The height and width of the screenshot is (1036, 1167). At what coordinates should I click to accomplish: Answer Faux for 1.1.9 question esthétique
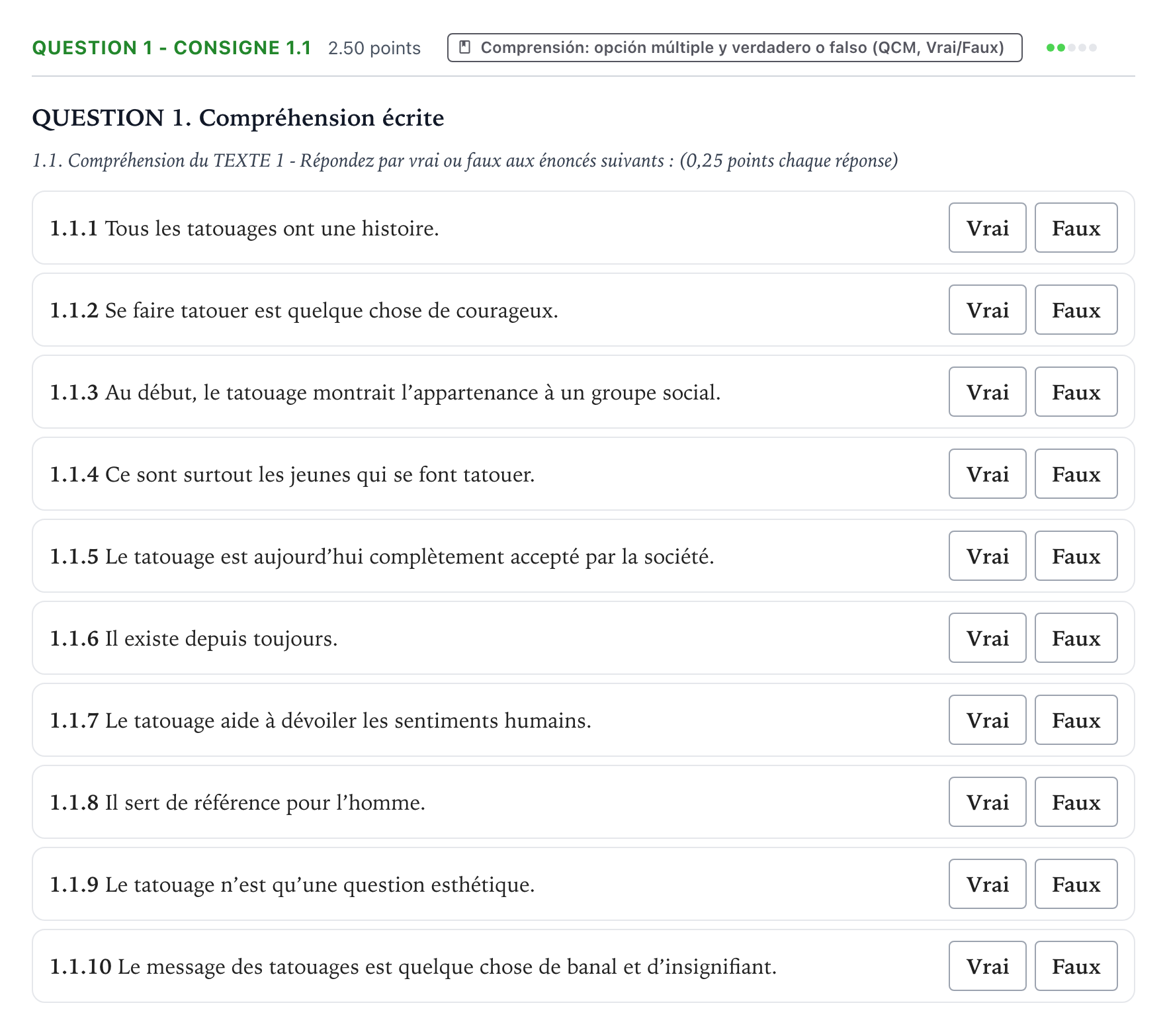pyautogui.click(x=1076, y=884)
